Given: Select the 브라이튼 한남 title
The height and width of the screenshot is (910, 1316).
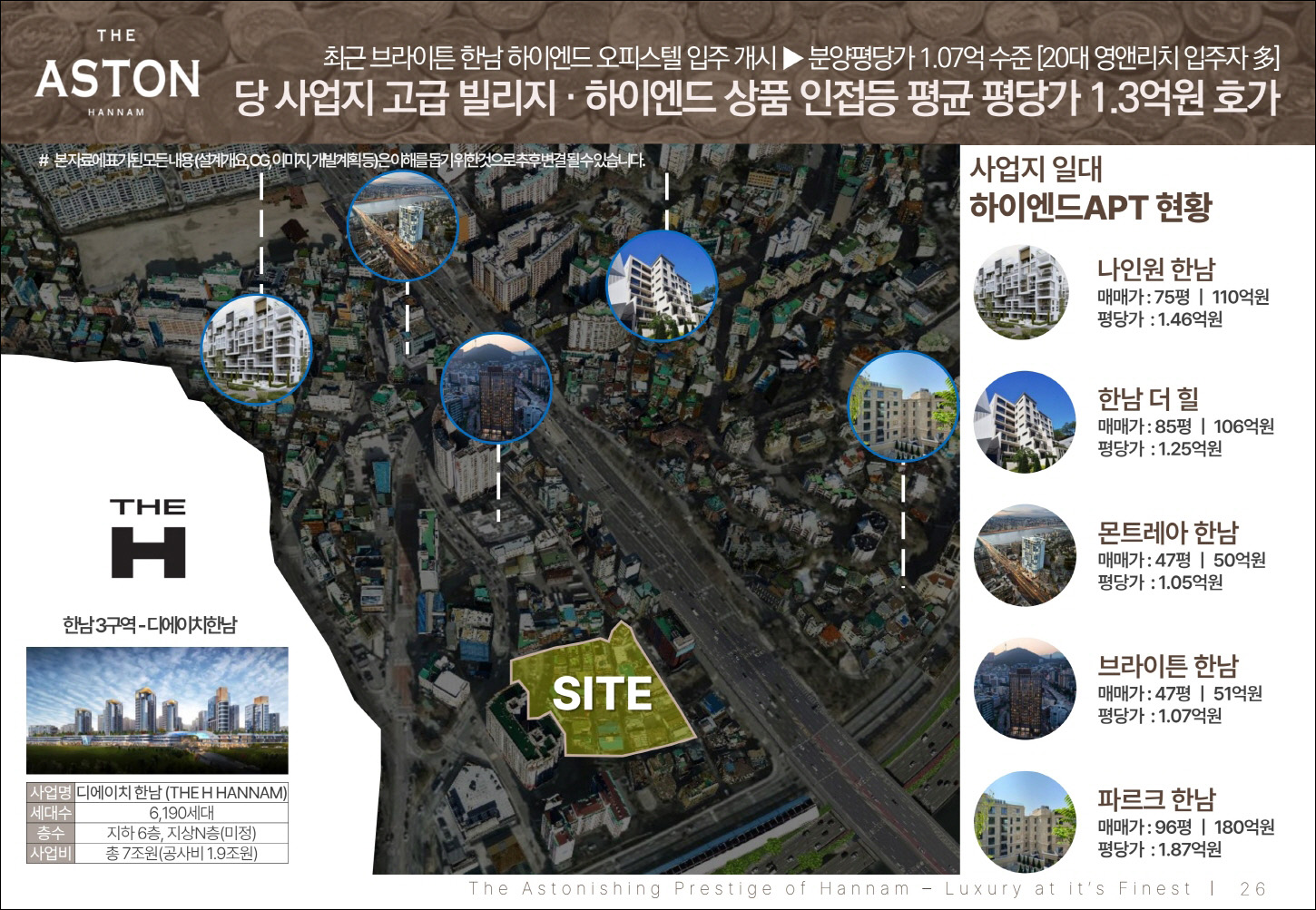Looking at the screenshot, I should click(1168, 666).
